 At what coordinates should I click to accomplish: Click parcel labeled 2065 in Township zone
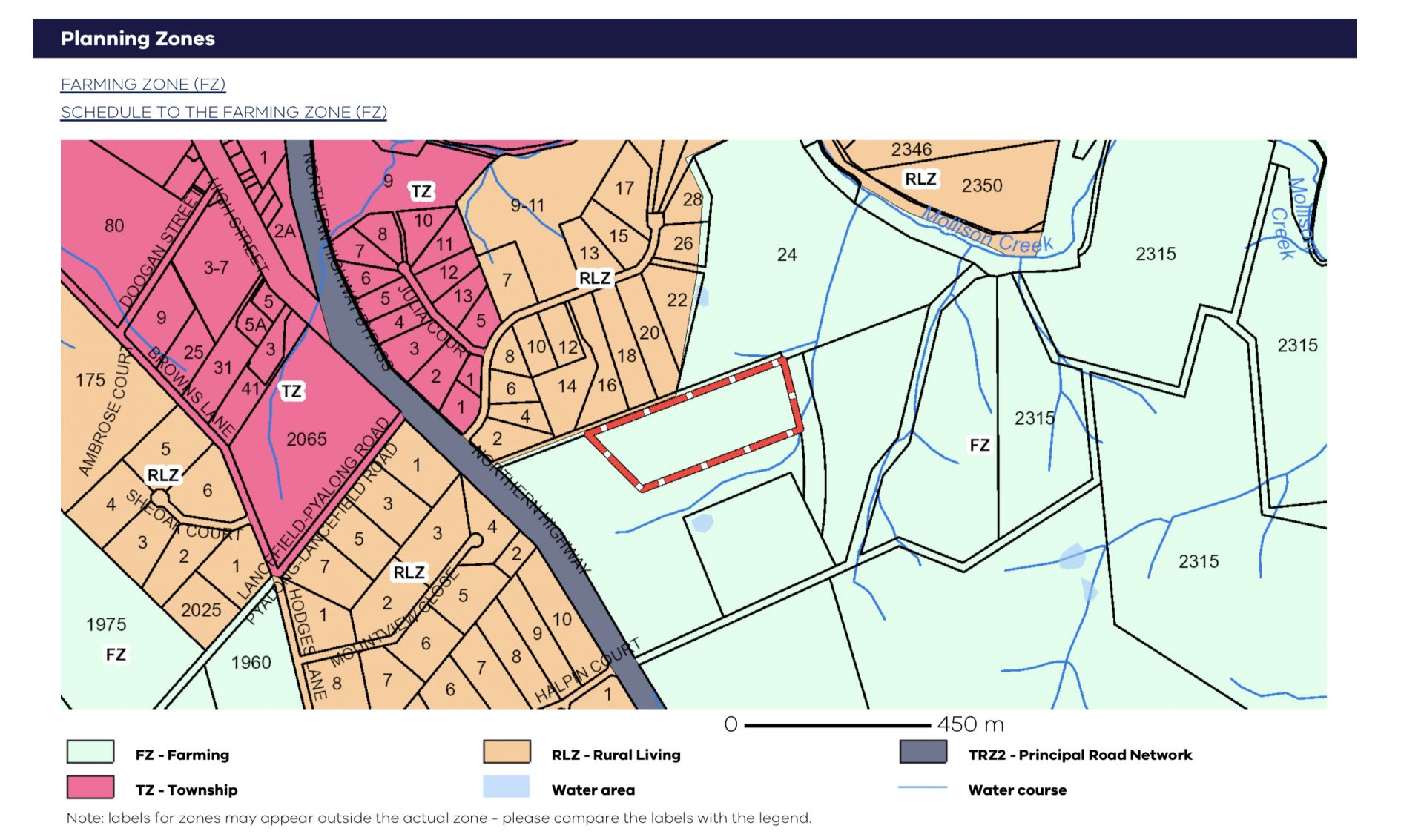pyautogui.click(x=306, y=440)
